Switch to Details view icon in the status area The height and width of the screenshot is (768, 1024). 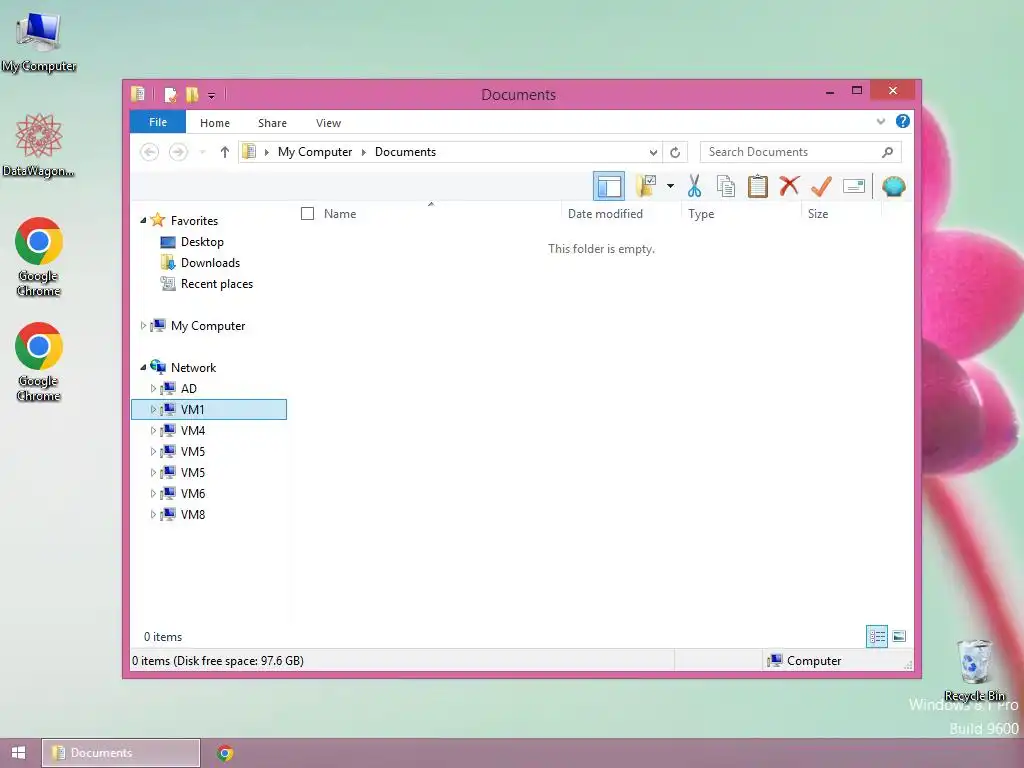click(876, 636)
